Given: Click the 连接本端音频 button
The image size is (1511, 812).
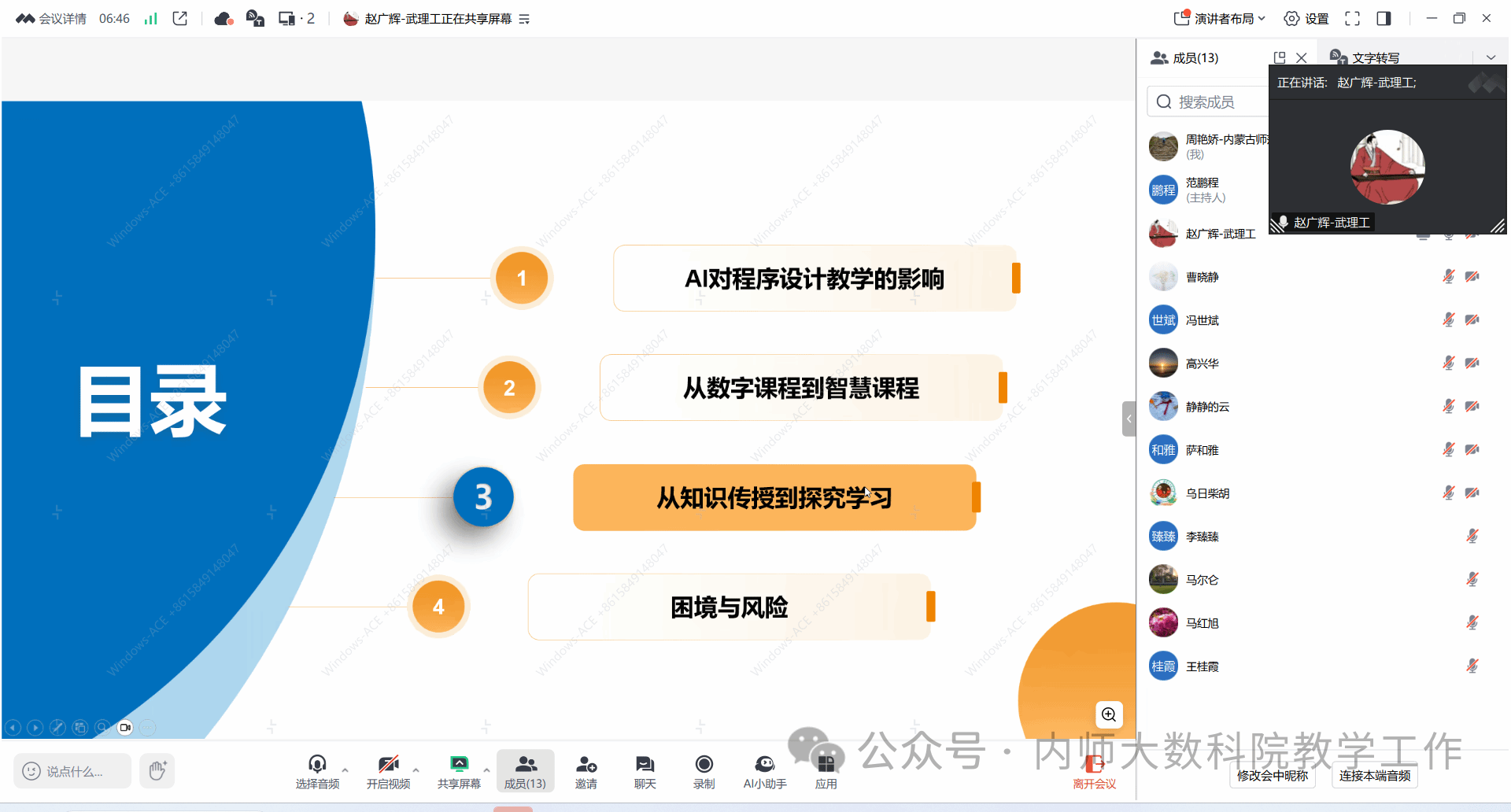Looking at the screenshot, I should tap(1374, 776).
